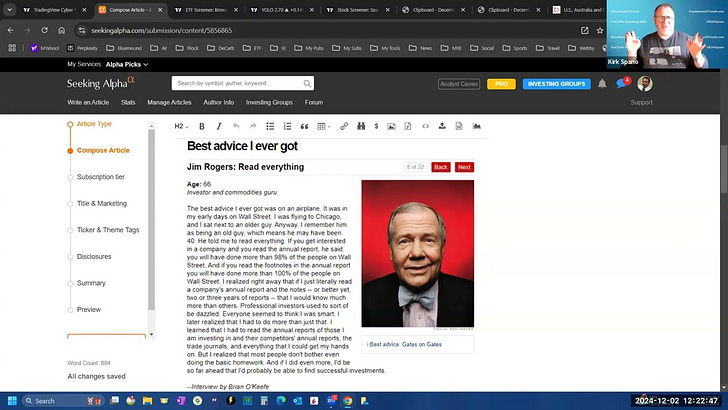Open notifications bell on Seeking Alpha
The image size is (728, 410).
602,84
